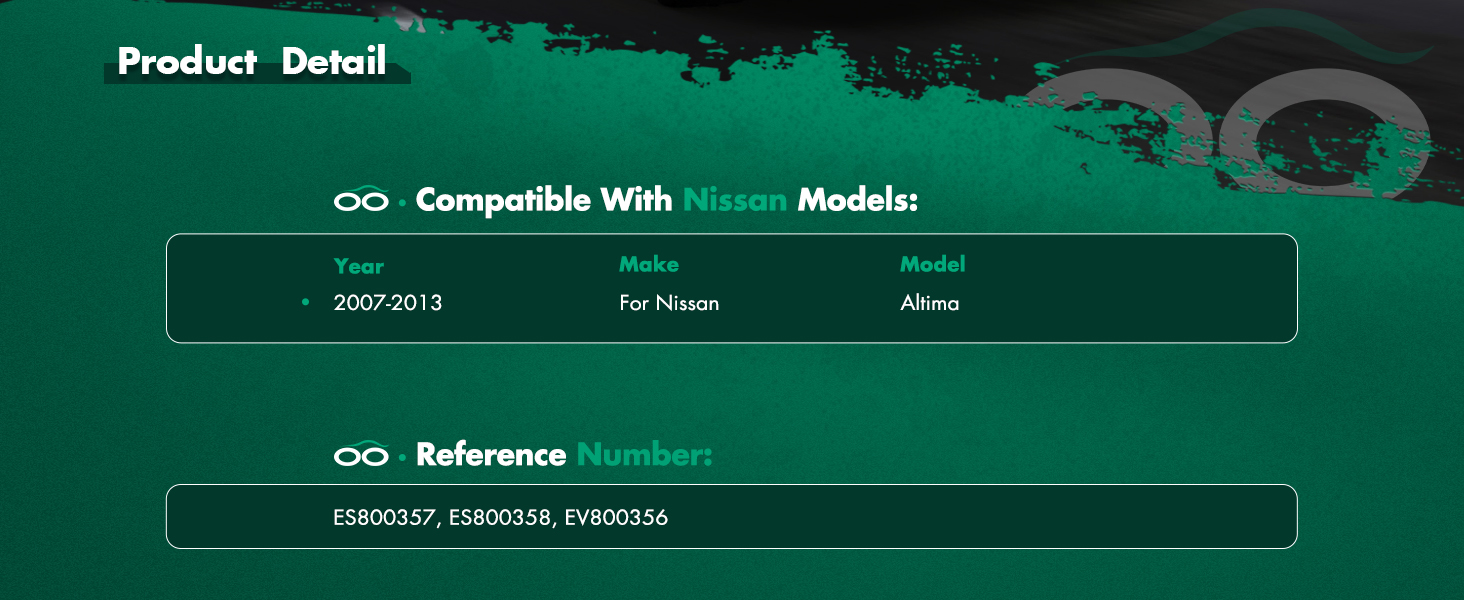The width and height of the screenshot is (1464, 600).
Task: Click the green Nissan word in heading
Action: [x=735, y=200]
